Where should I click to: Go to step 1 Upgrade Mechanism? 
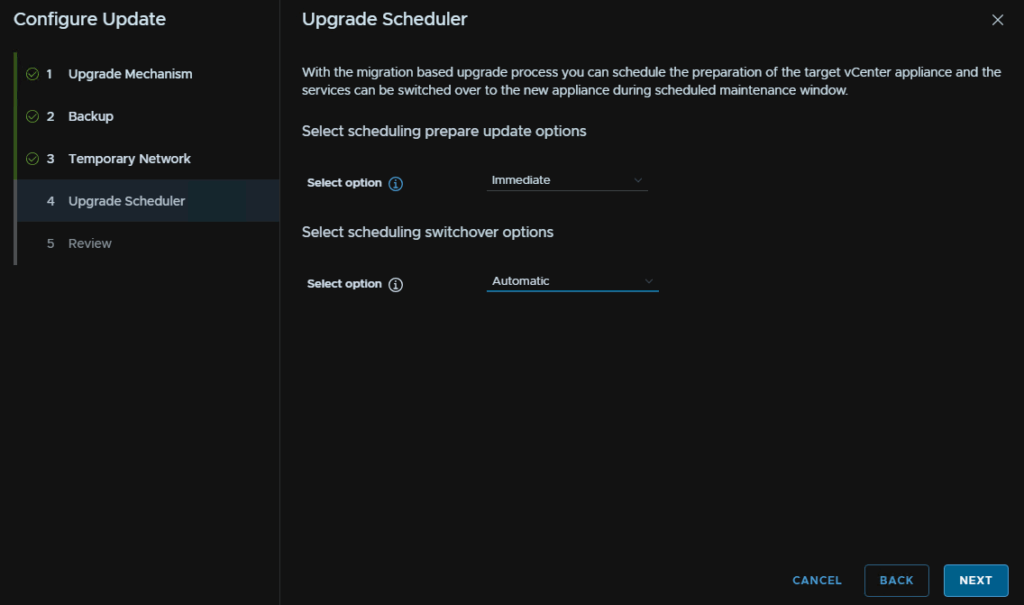click(130, 74)
